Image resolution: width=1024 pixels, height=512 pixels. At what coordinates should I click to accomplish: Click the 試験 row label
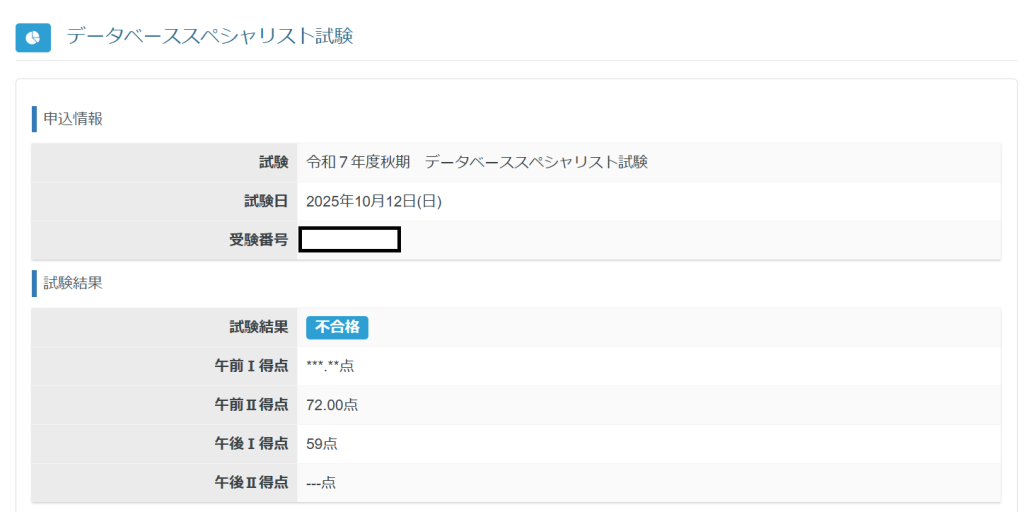pyautogui.click(x=273, y=162)
